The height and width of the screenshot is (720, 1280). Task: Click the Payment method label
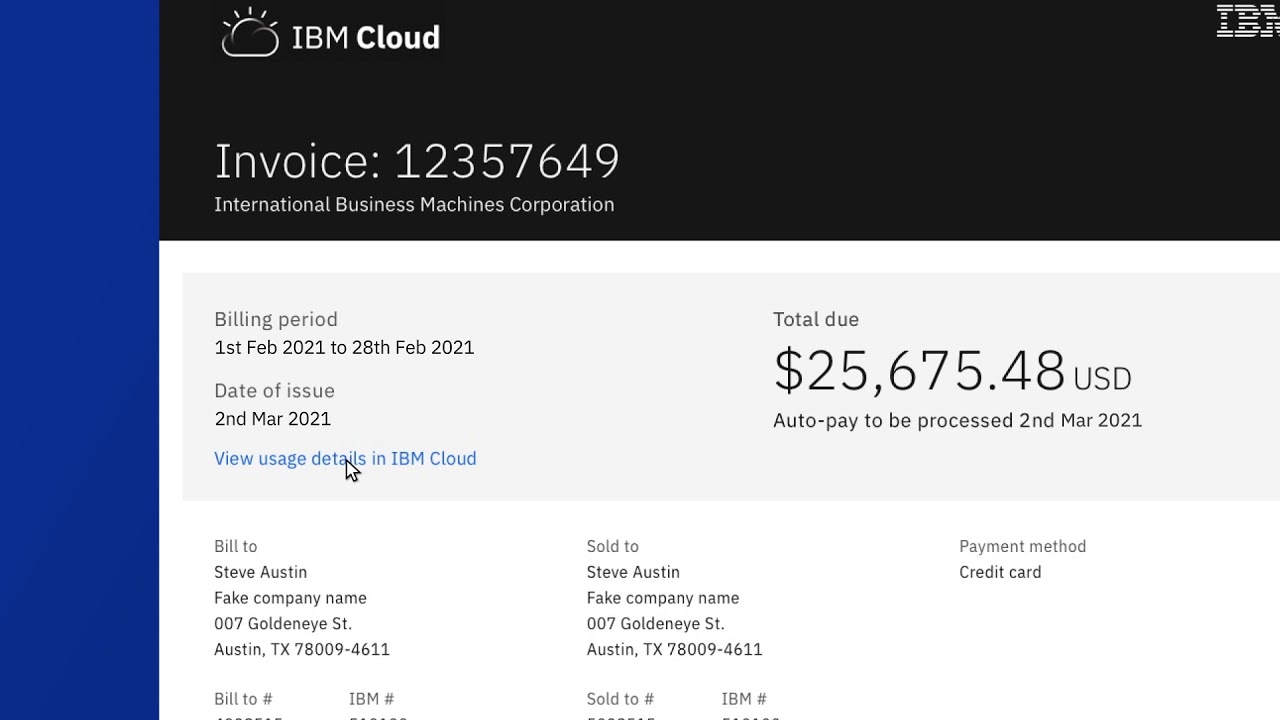pos(1022,546)
